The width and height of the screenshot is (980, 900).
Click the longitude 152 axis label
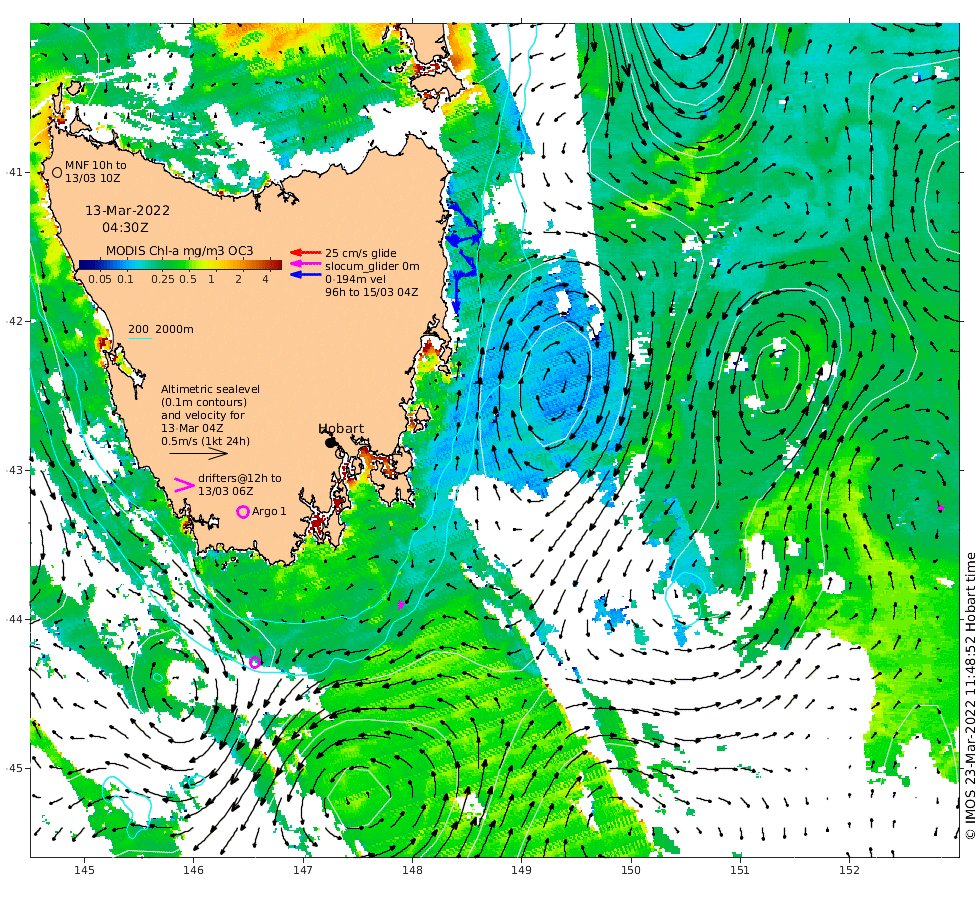click(x=849, y=870)
